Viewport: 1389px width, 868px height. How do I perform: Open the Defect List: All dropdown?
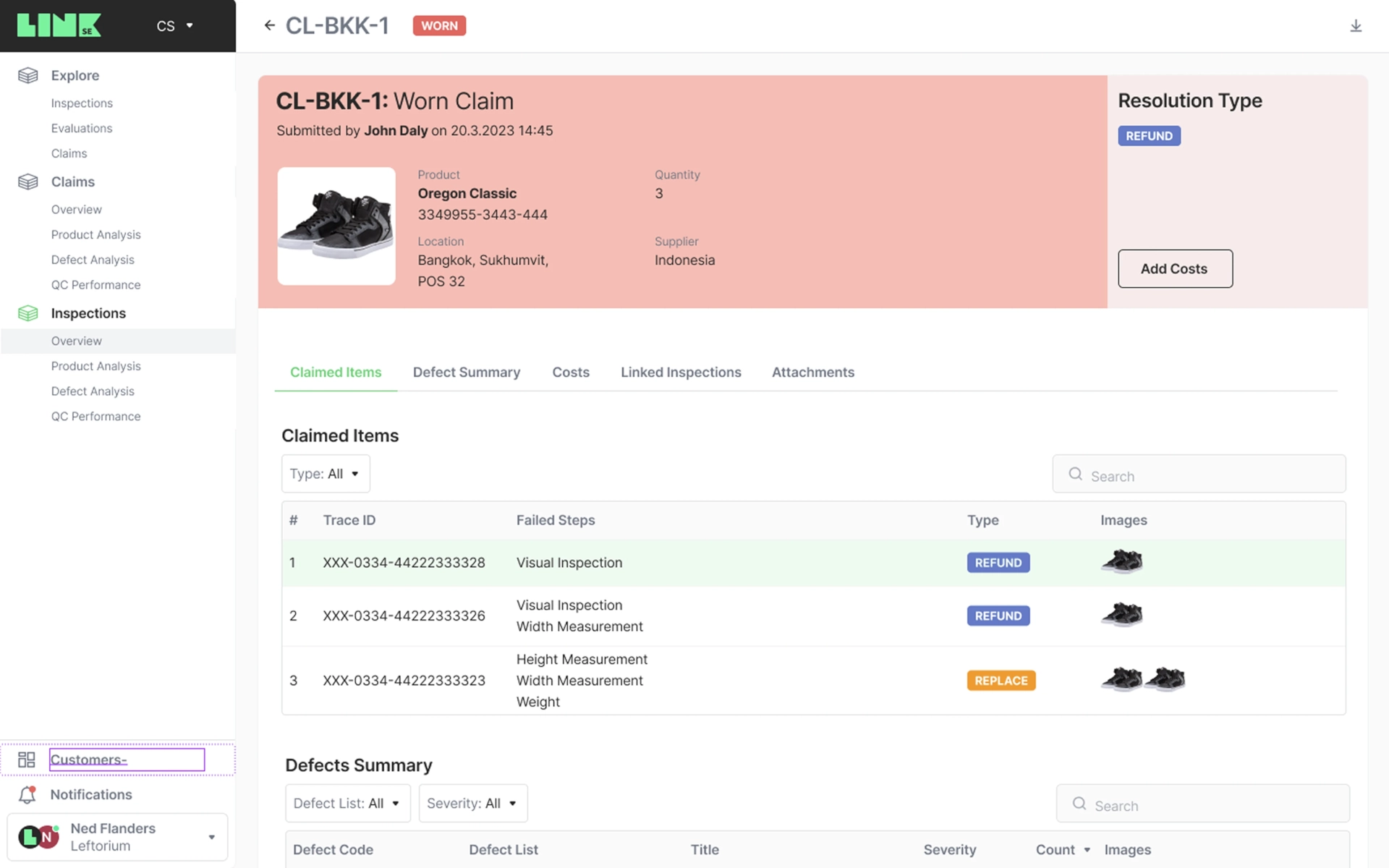click(347, 804)
